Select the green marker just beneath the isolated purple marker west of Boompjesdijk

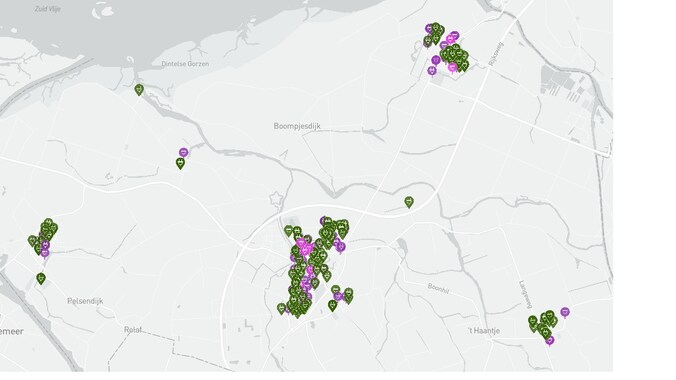click(180, 163)
